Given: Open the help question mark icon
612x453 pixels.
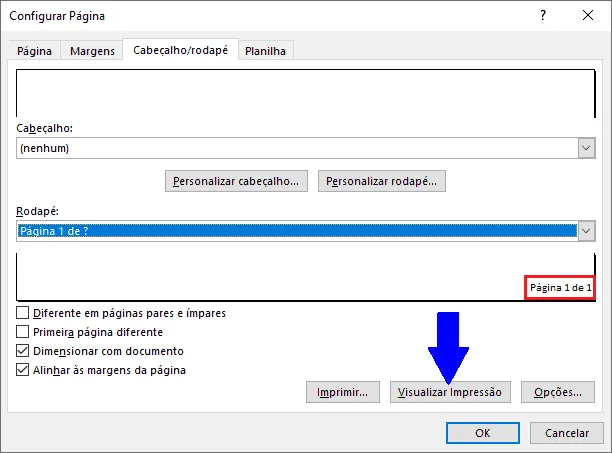Looking at the screenshot, I should point(543,16).
